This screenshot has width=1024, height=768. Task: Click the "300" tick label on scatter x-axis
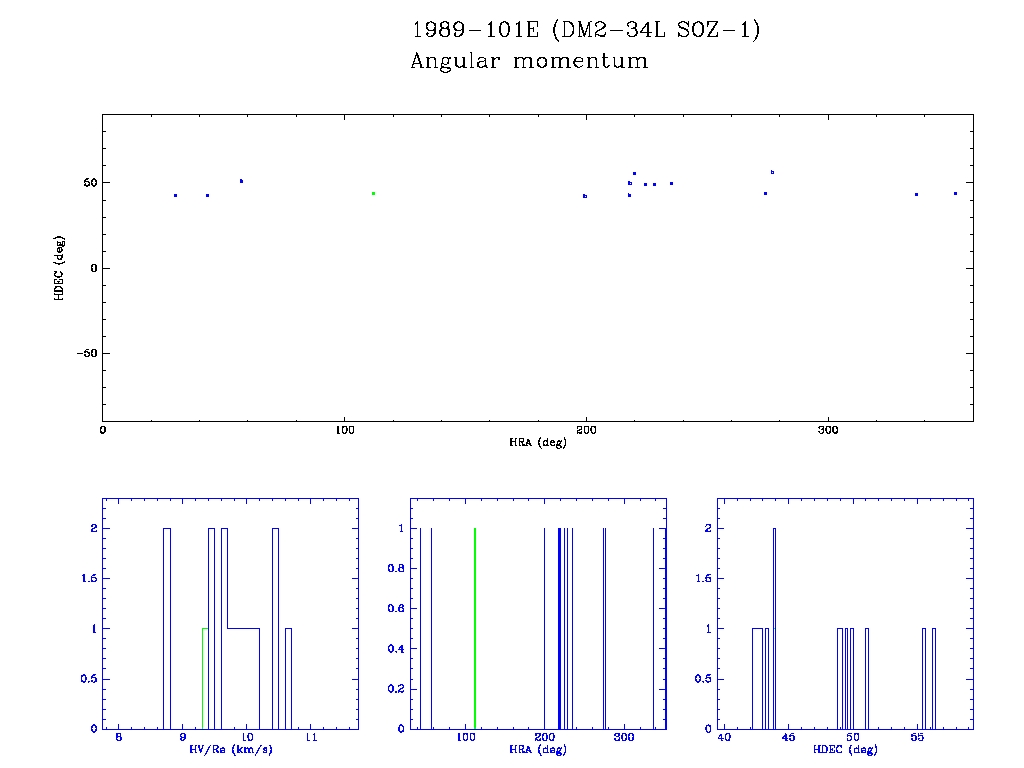tap(827, 430)
